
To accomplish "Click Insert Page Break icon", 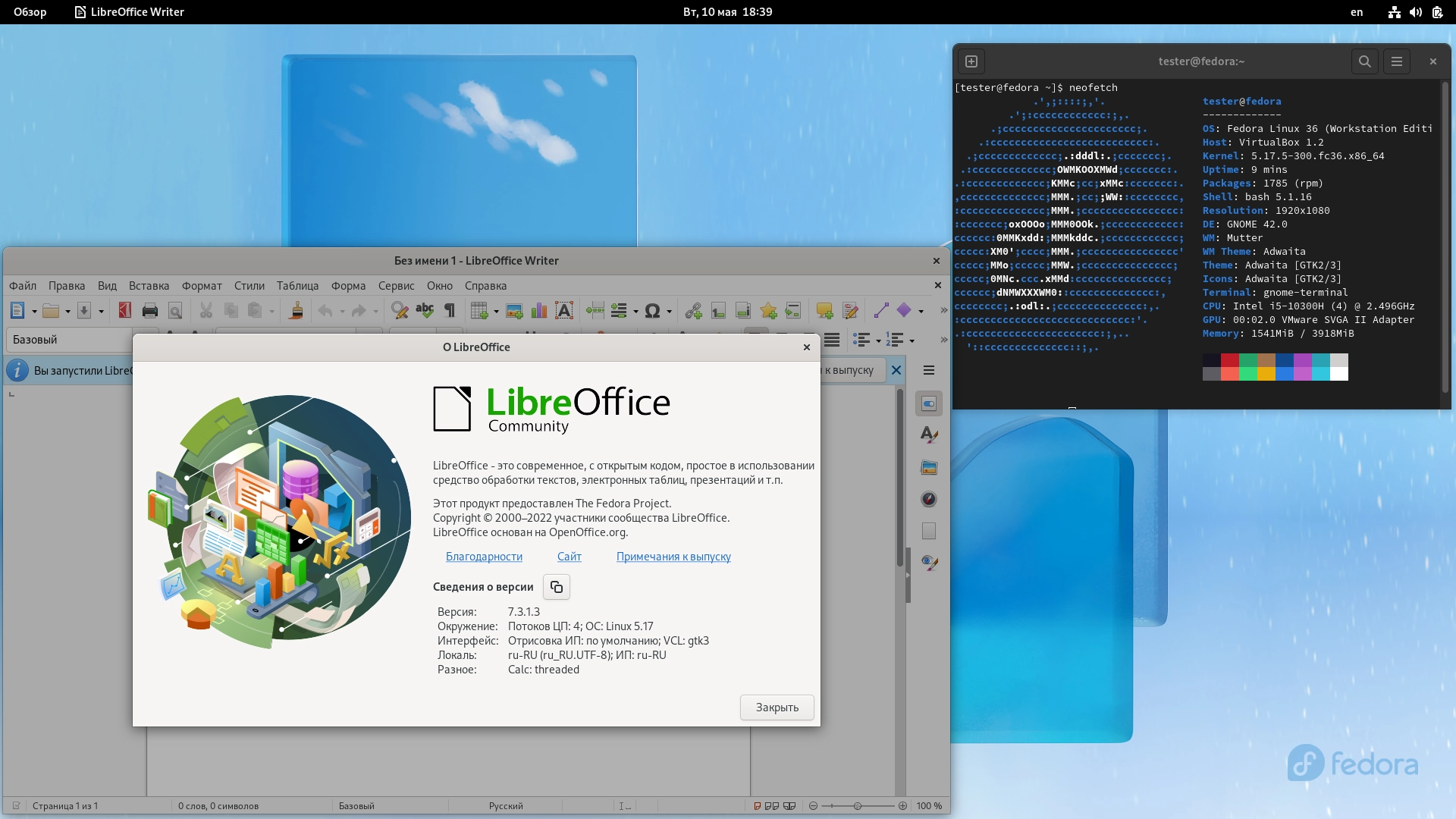I will tap(595, 311).
